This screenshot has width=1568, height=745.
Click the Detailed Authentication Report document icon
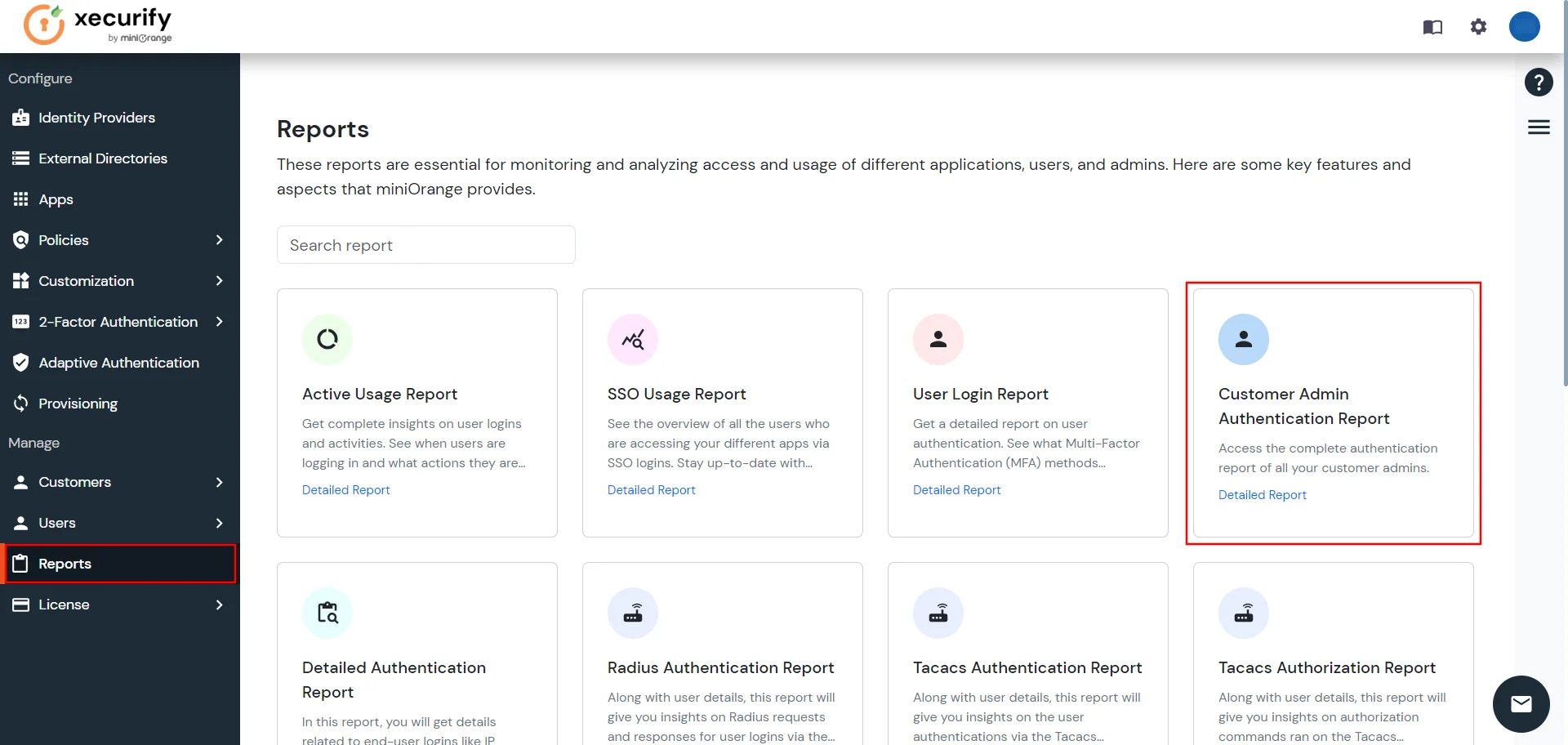click(x=327, y=613)
